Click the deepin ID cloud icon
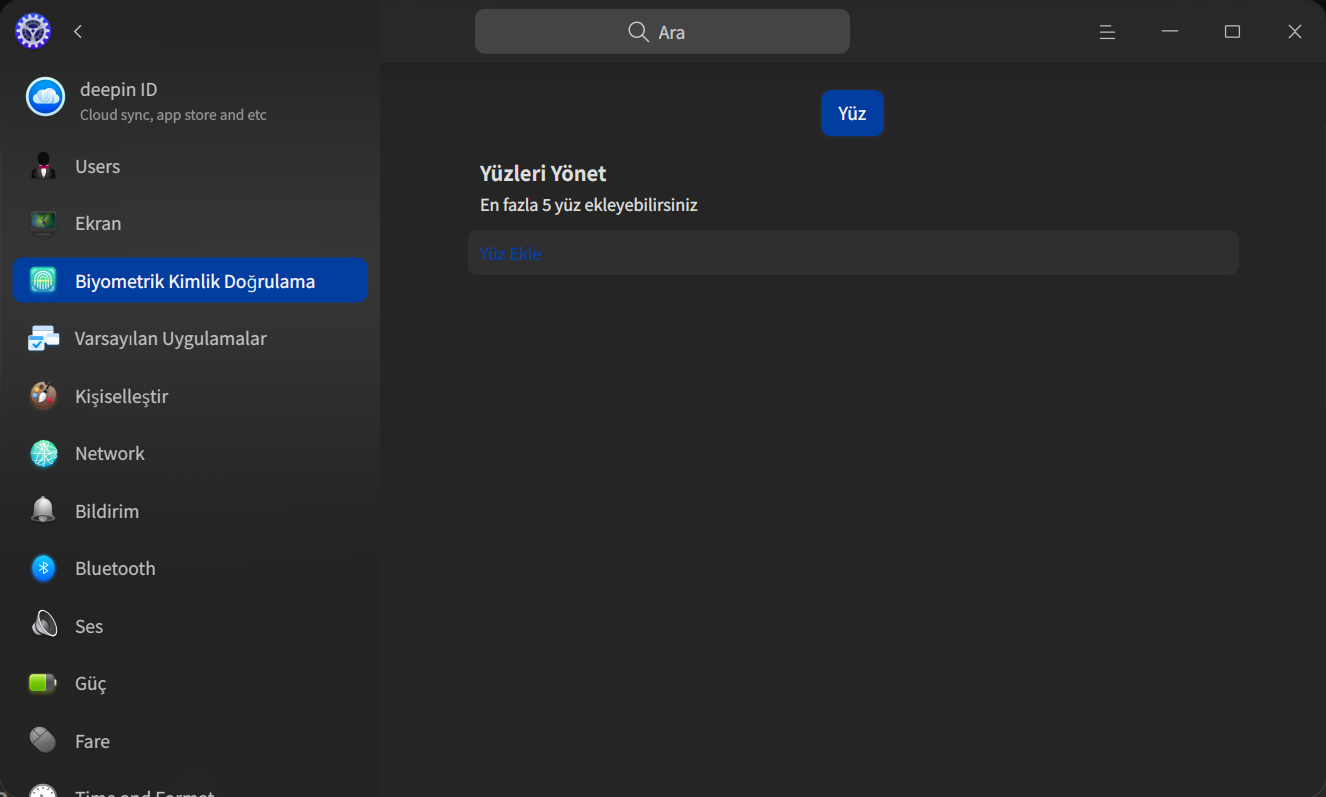The image size is (1326, 797). click(x=45, y=97)
